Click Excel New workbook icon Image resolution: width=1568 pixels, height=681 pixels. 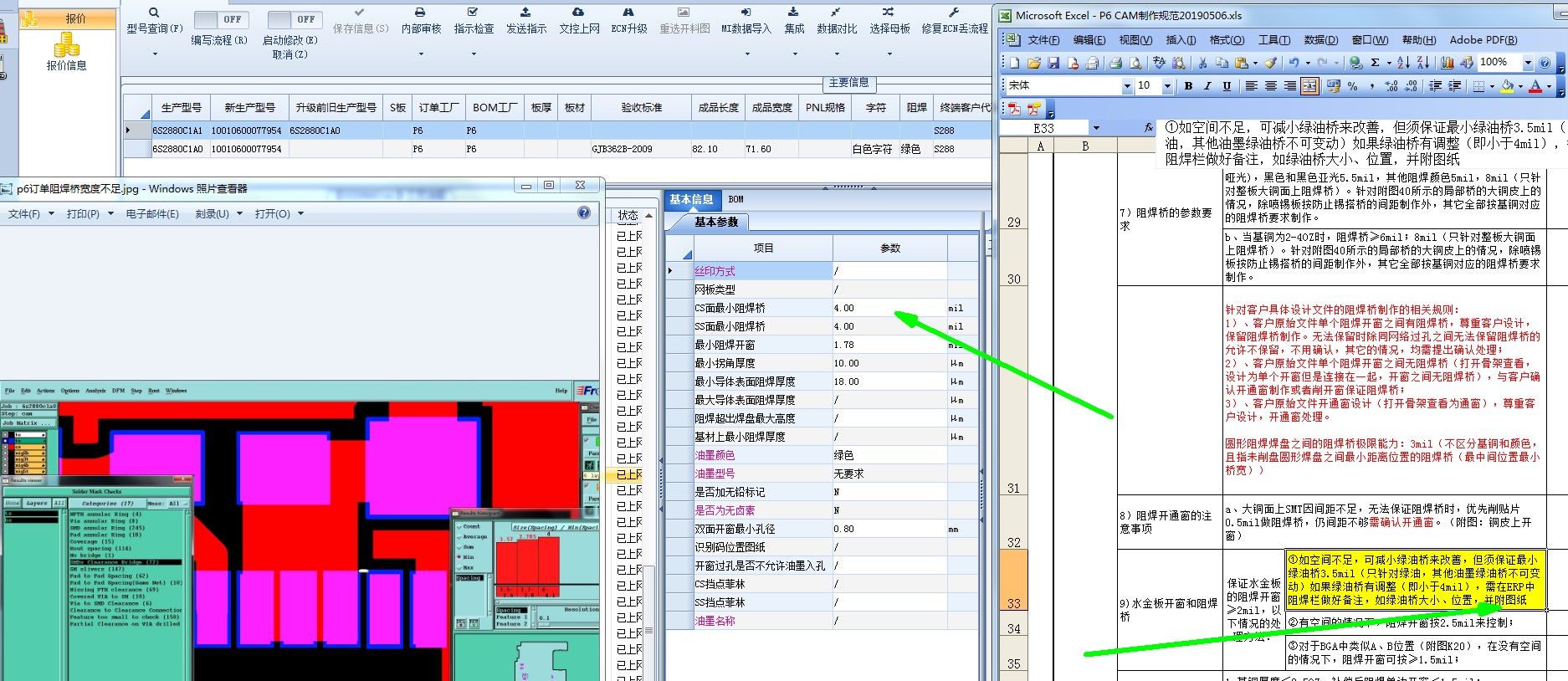pyautogui.click(x=1015, y=63)
